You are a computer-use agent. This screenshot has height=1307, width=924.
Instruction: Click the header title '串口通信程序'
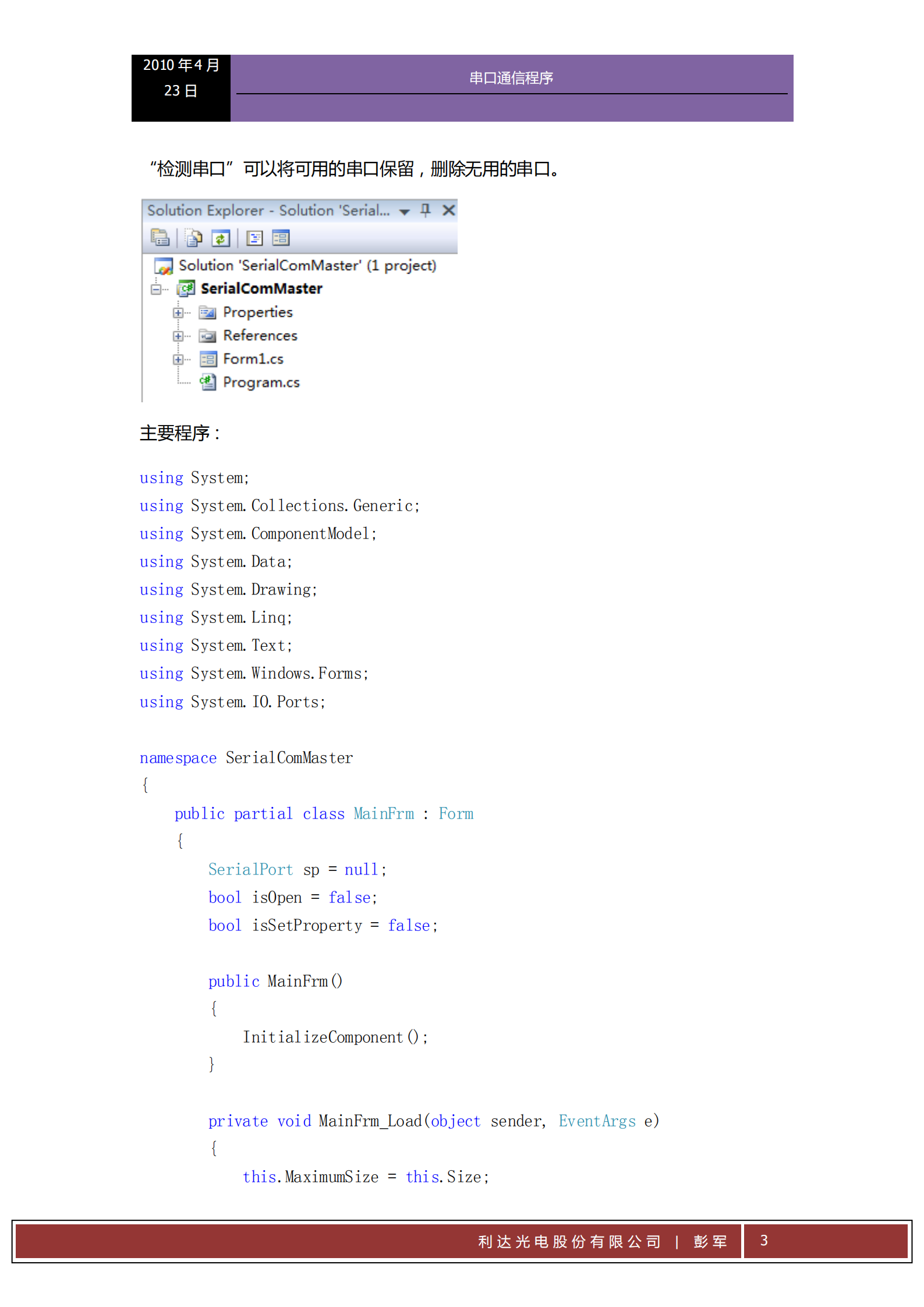tap(511, 78)
